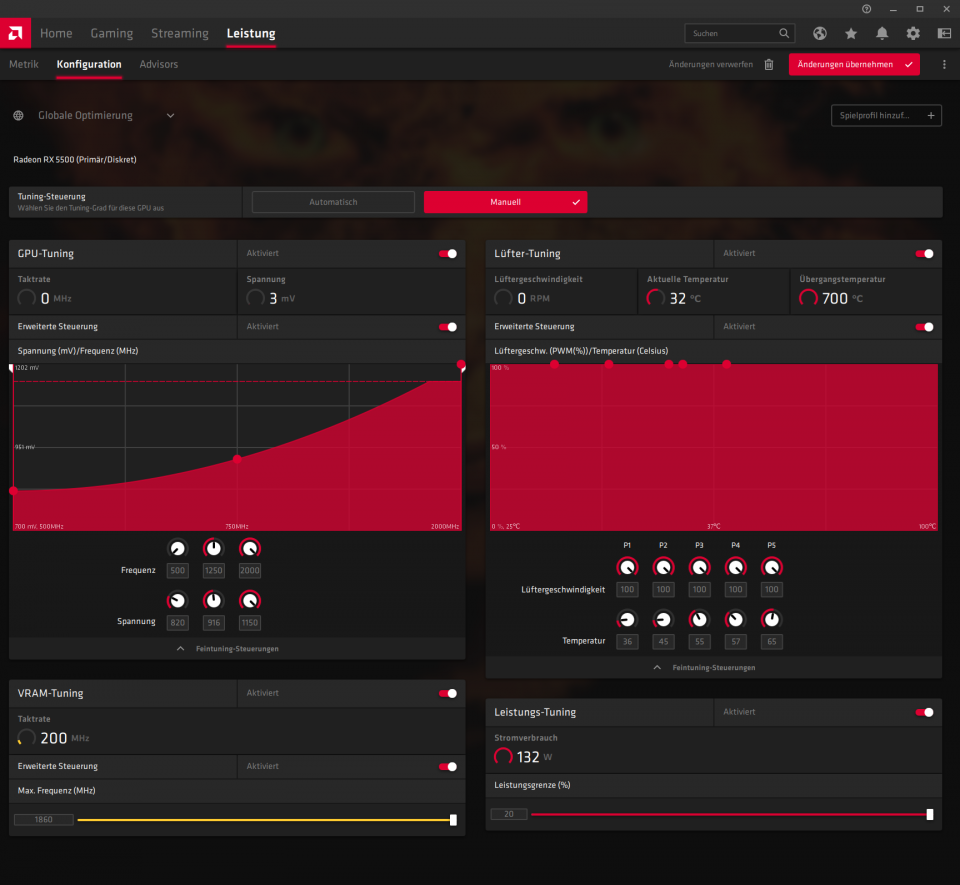Click the globe icon beside Globale Optimierung
This screenshot has width=960, height=885.
pyautogui.click(x=18, y=115)
